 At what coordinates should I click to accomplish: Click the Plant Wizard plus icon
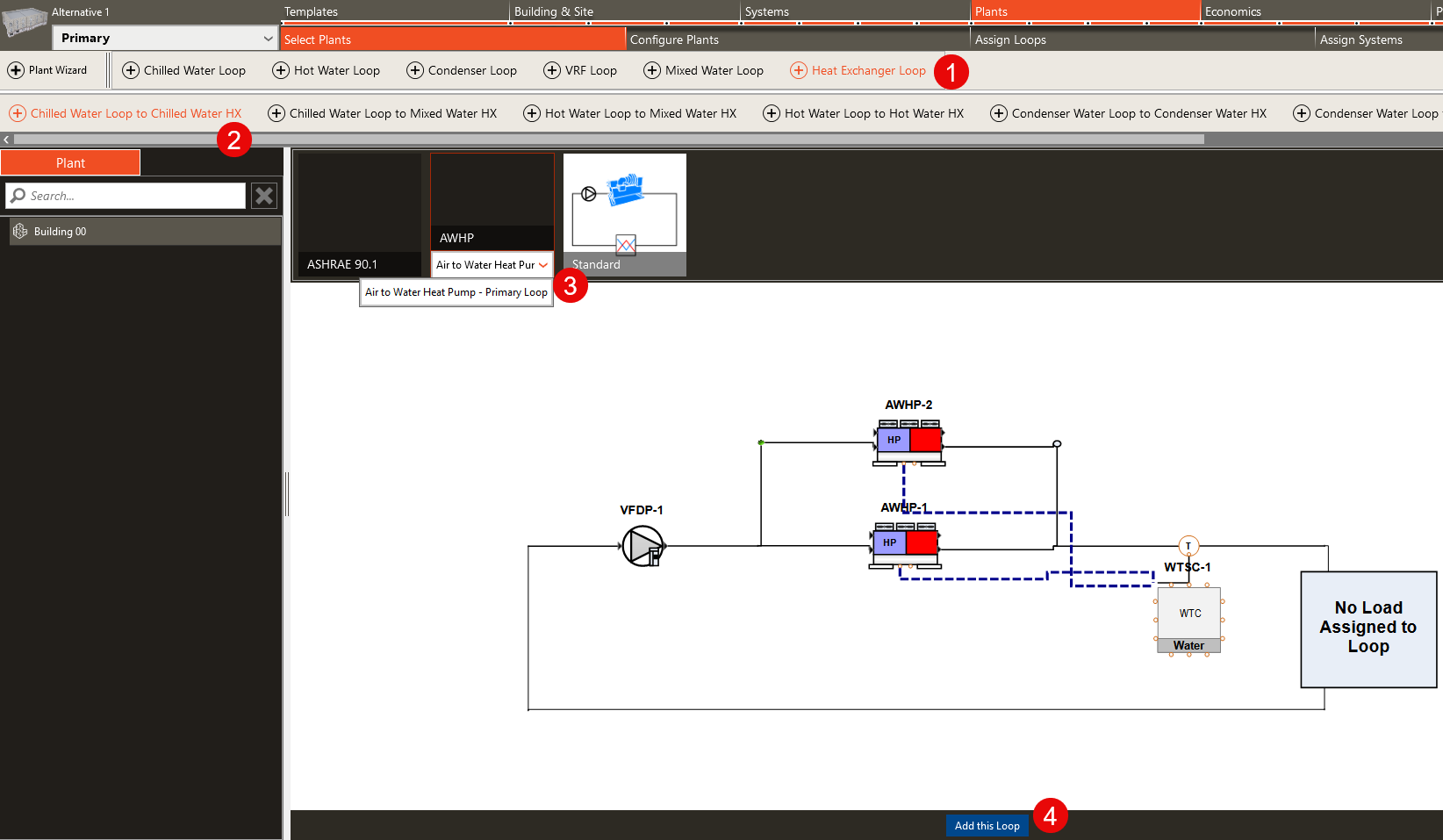click(16, 70)
